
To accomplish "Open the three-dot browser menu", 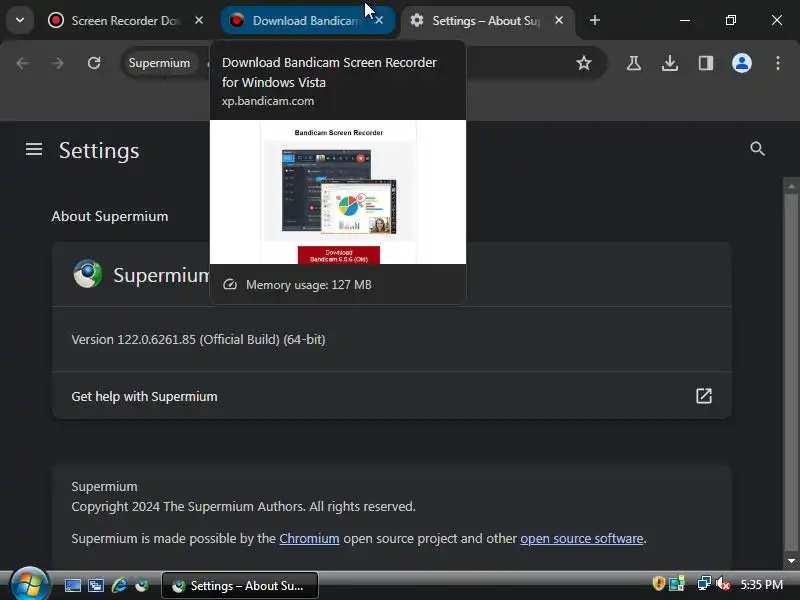I will (x=778, y=63).
